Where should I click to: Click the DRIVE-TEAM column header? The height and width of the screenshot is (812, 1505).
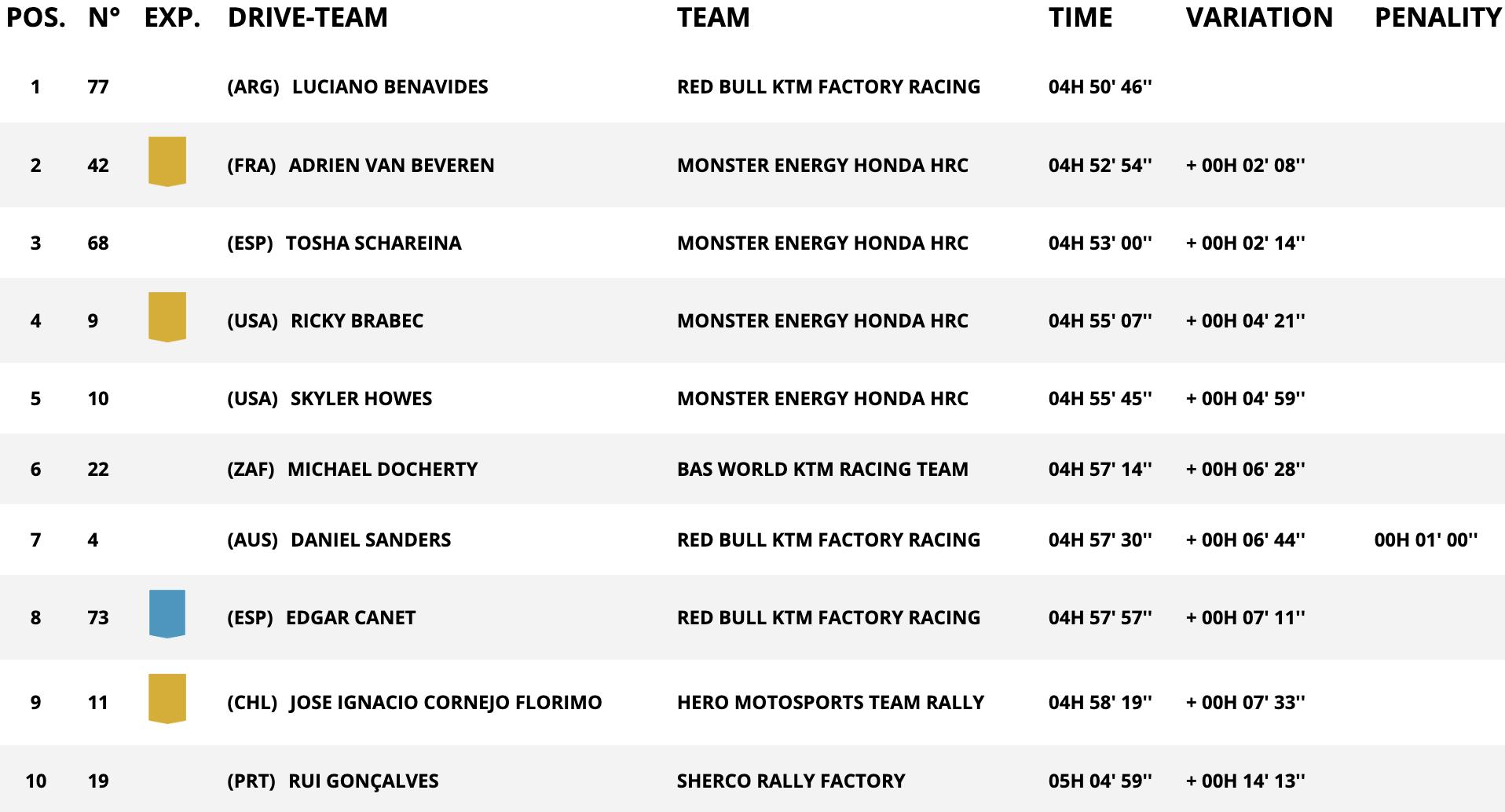coord(308,17)
